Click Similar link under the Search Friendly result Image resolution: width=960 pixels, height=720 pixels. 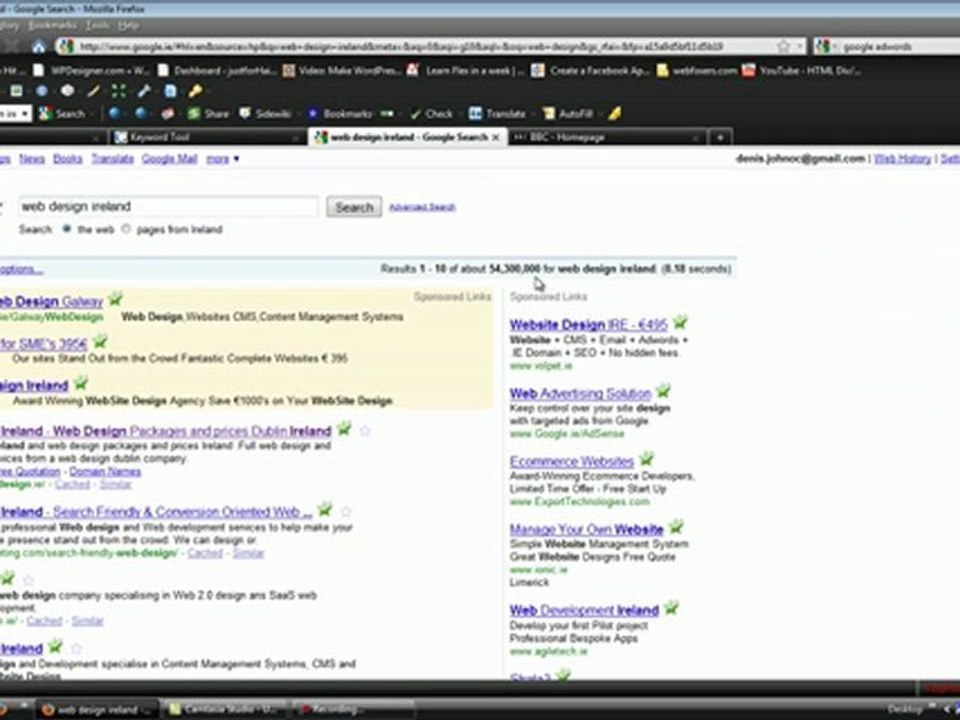click(x=248, y=553)
